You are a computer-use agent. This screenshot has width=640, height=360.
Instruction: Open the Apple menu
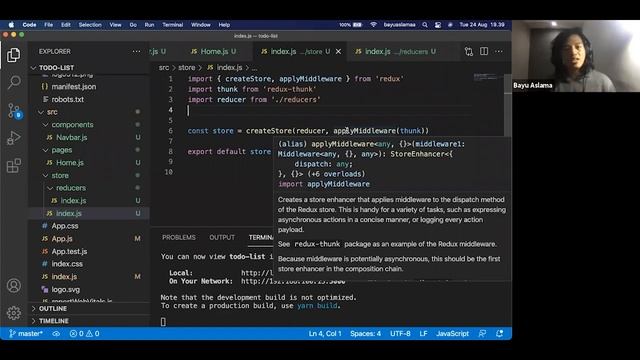point(11,24)
